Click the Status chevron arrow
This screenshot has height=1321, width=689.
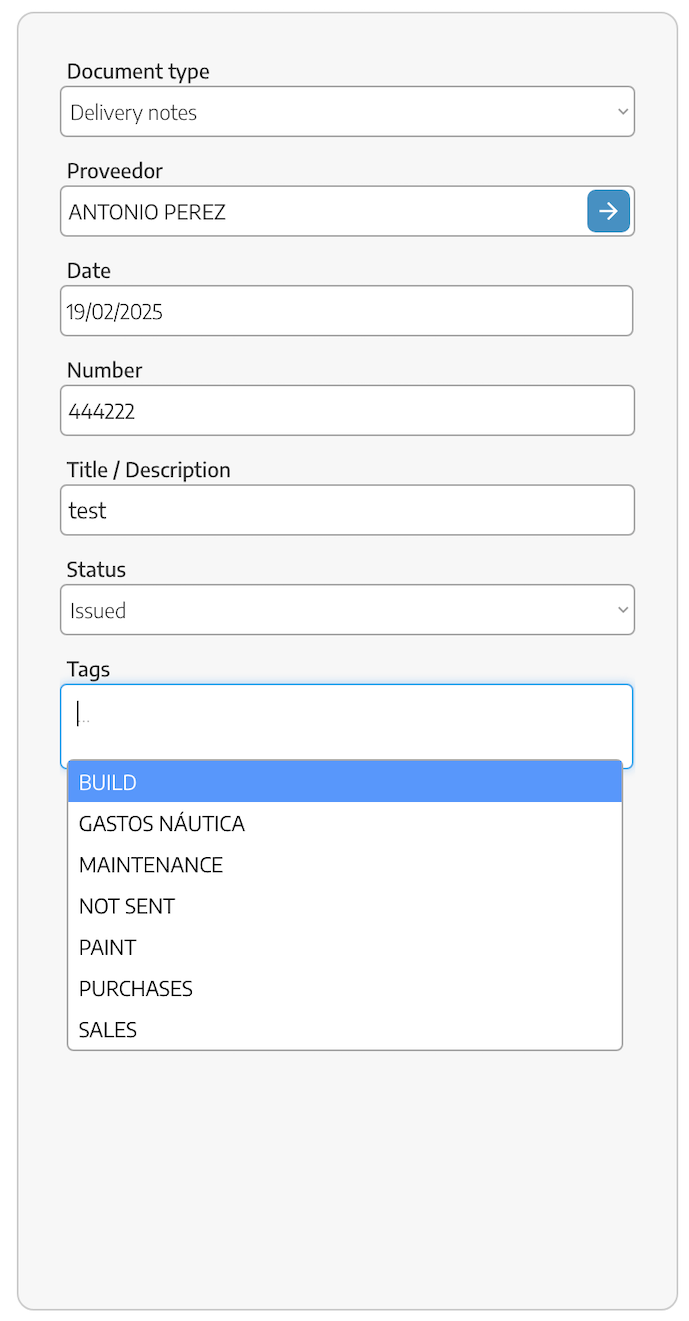pyautogui.click(x=622, y=610)
